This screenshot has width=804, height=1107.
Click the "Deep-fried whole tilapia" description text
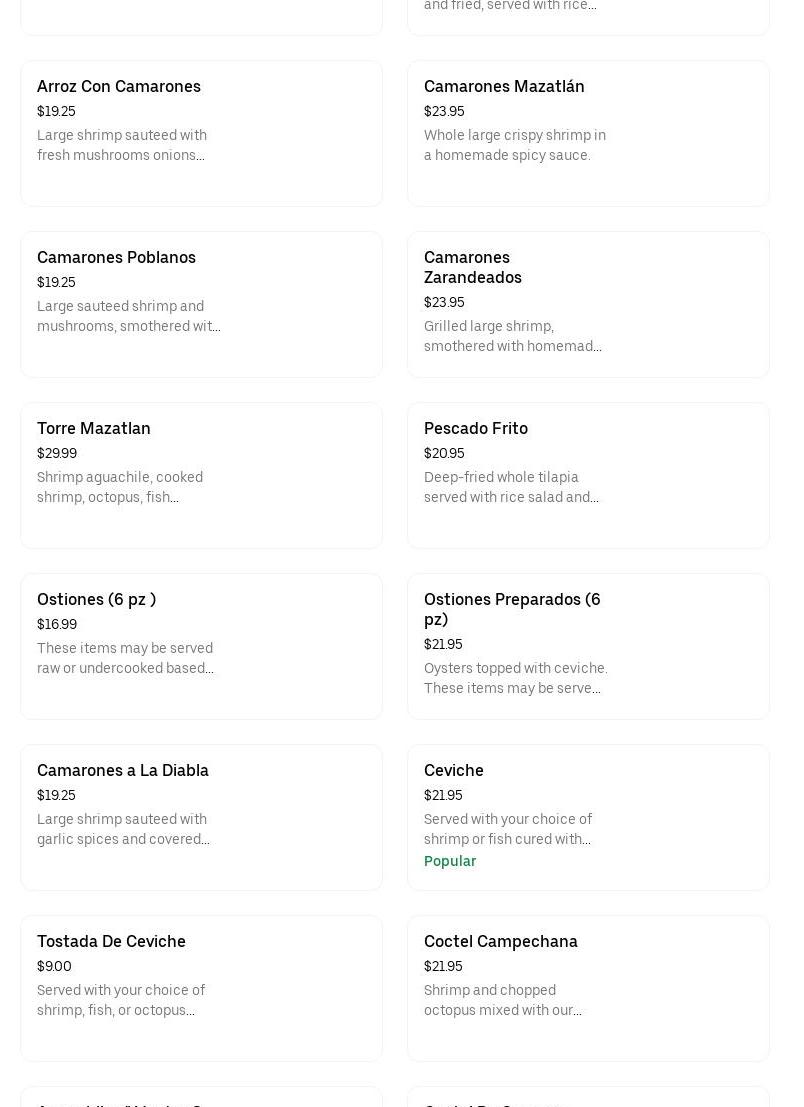[x=511, y=488]
